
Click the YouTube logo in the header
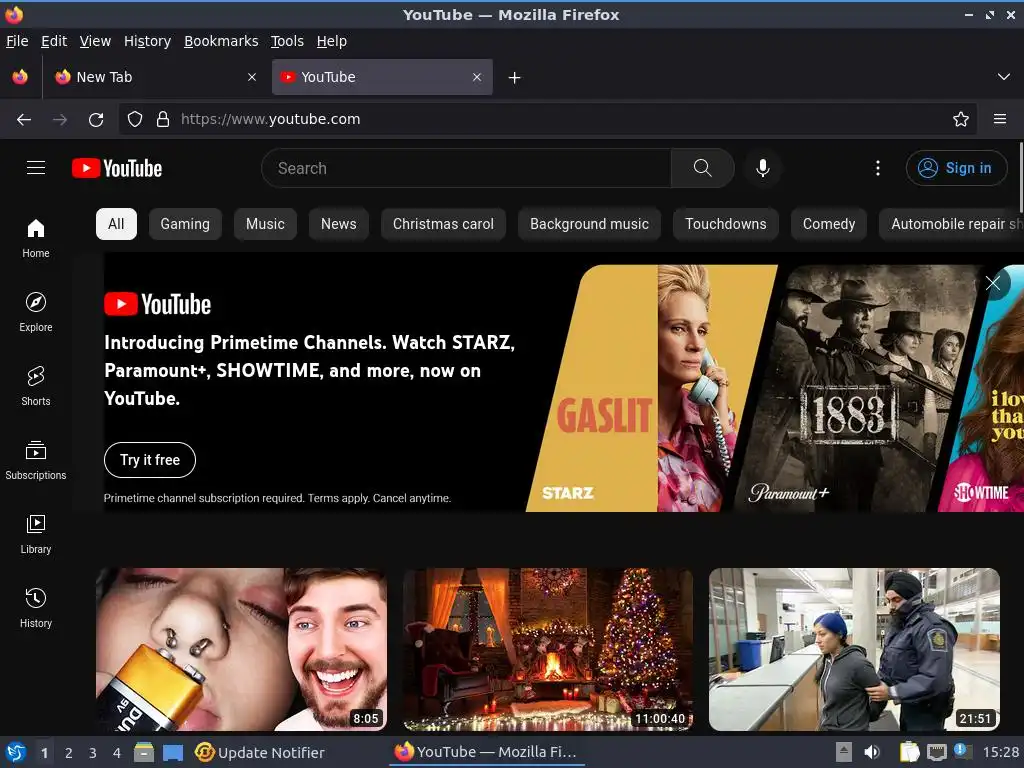pos(117,168)
